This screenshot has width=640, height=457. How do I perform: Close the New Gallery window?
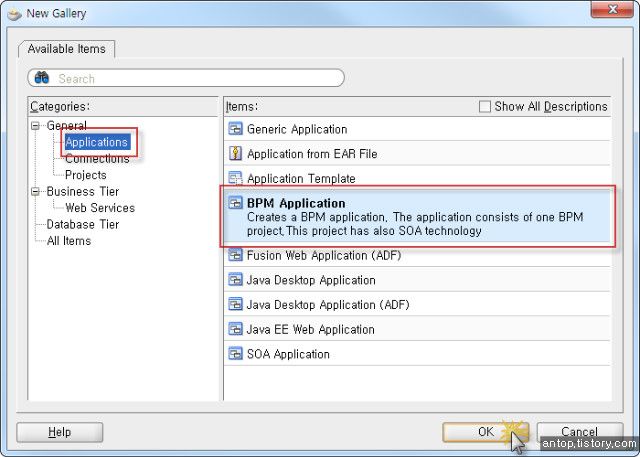click(x=612, y=9)
